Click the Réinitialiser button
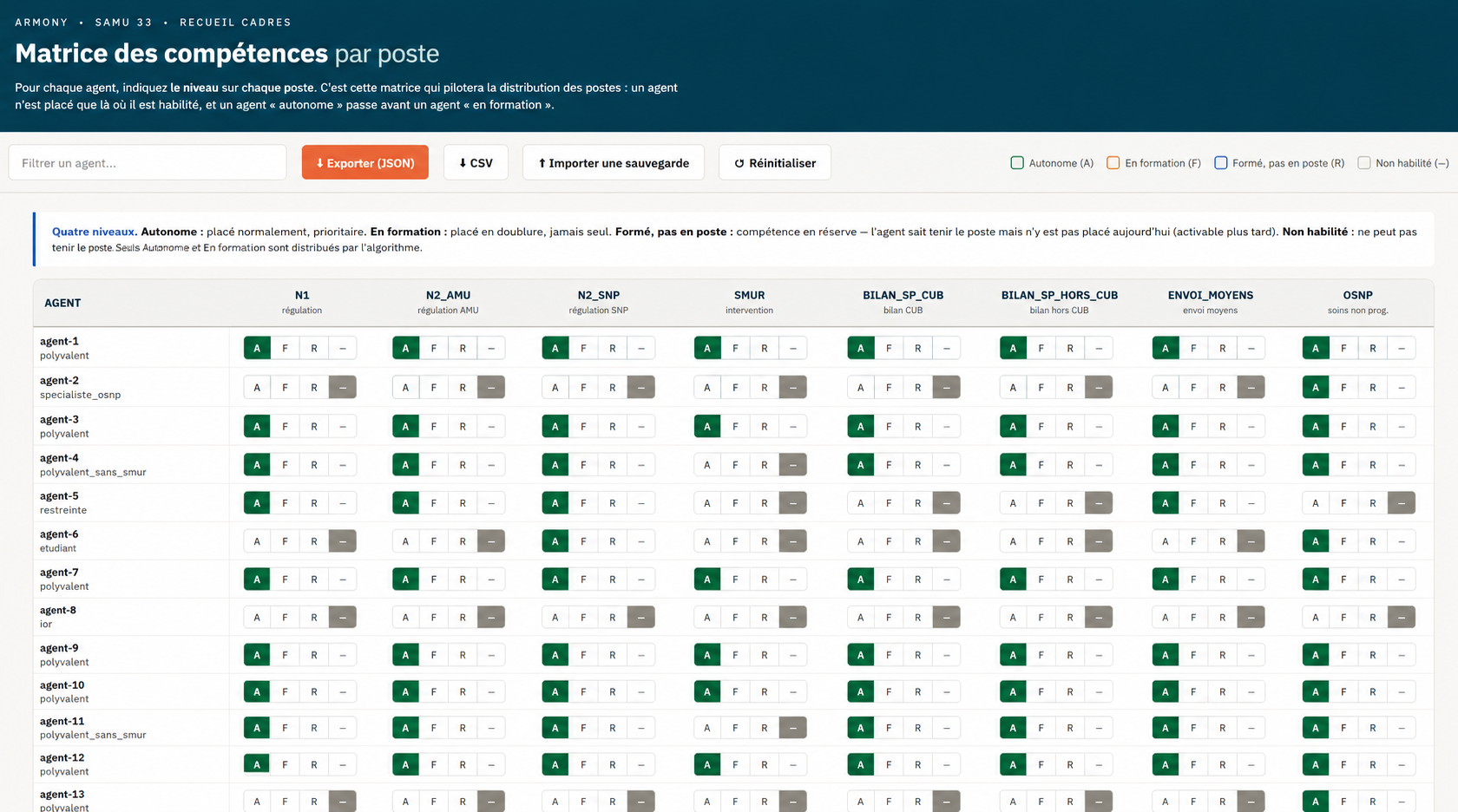This screenshot has width=1458, height=812. (775, 162)
